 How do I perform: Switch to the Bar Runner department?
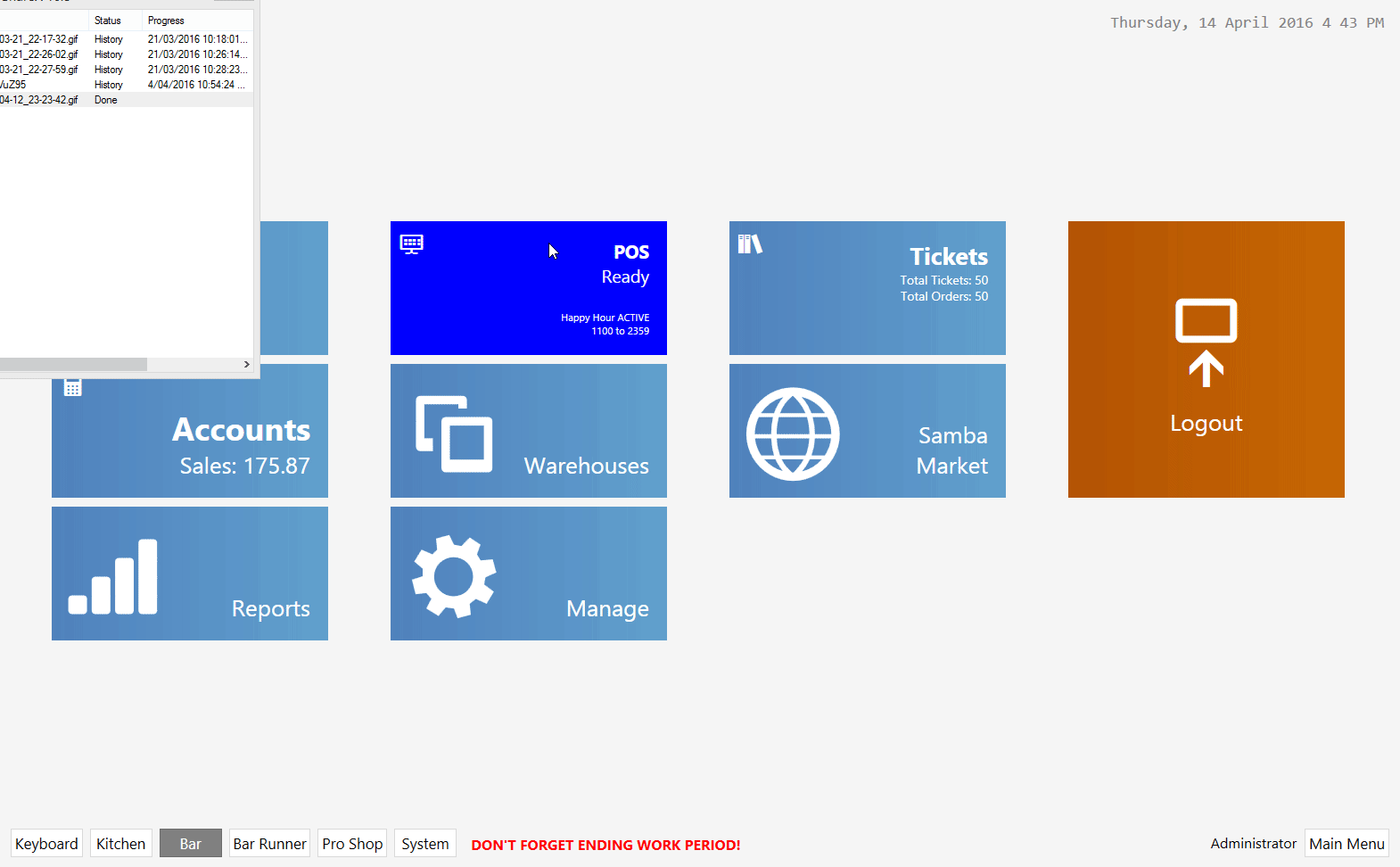(x=269, y=844)
